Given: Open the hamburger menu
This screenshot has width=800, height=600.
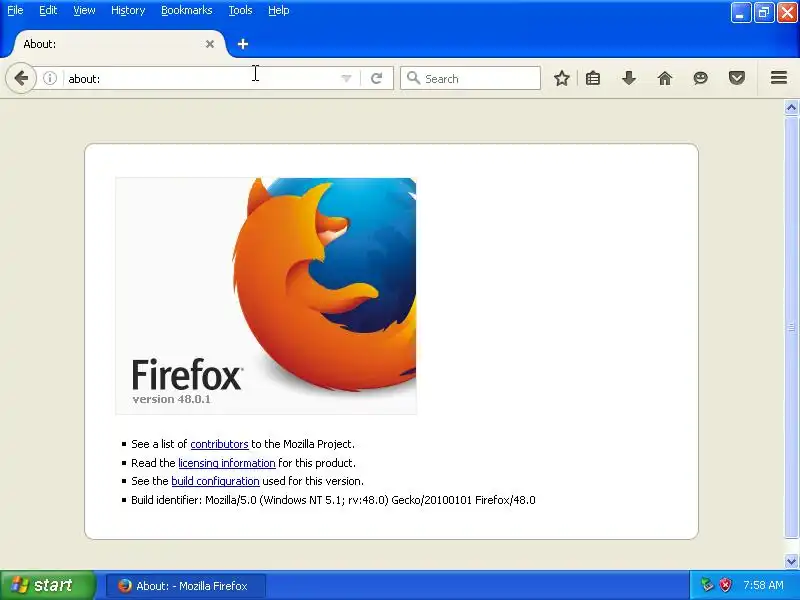Looking at the screenshot, I should coord(779,78).
